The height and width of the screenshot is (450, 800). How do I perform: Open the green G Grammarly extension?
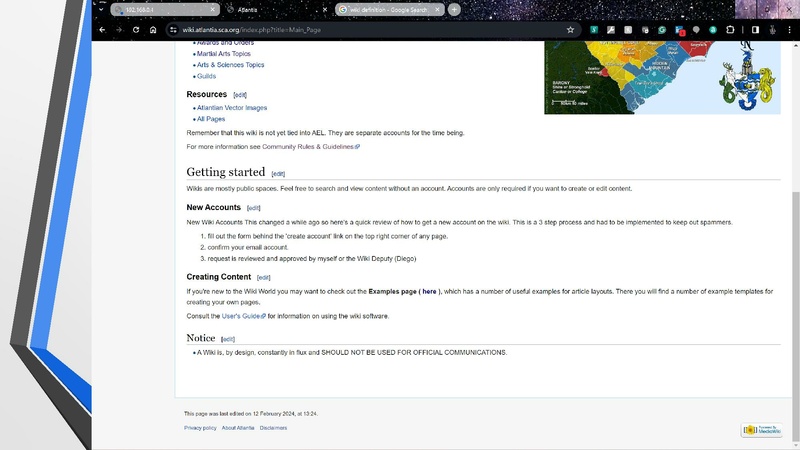click(x=662, y=30)
